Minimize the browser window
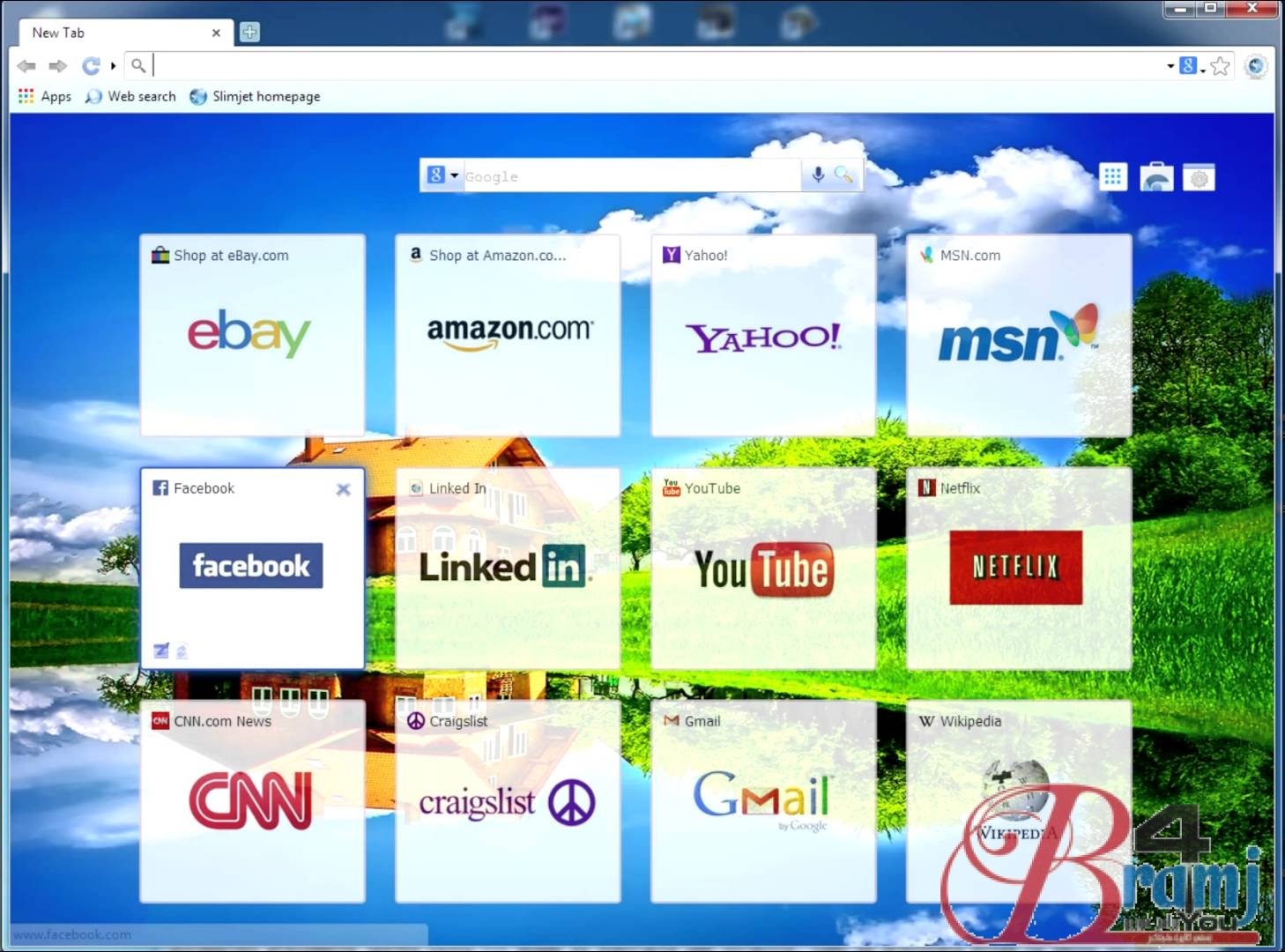 click(x=1181, y=9)
